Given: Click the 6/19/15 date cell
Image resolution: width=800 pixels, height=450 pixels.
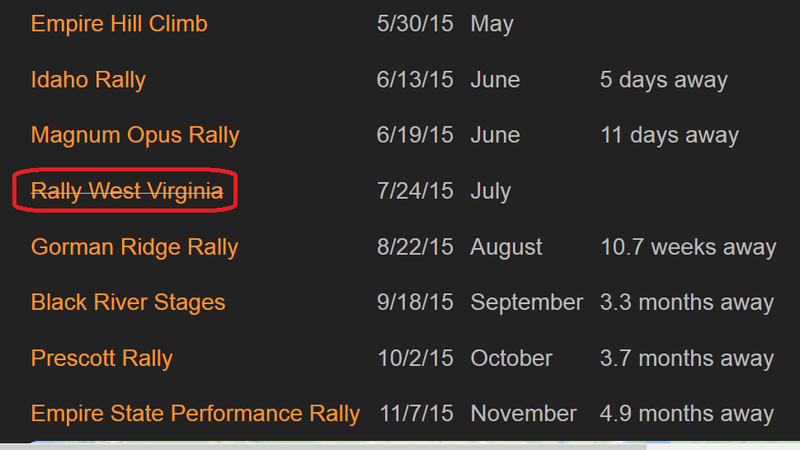Looking at the screenshot, I should click(x=415, y=135).
